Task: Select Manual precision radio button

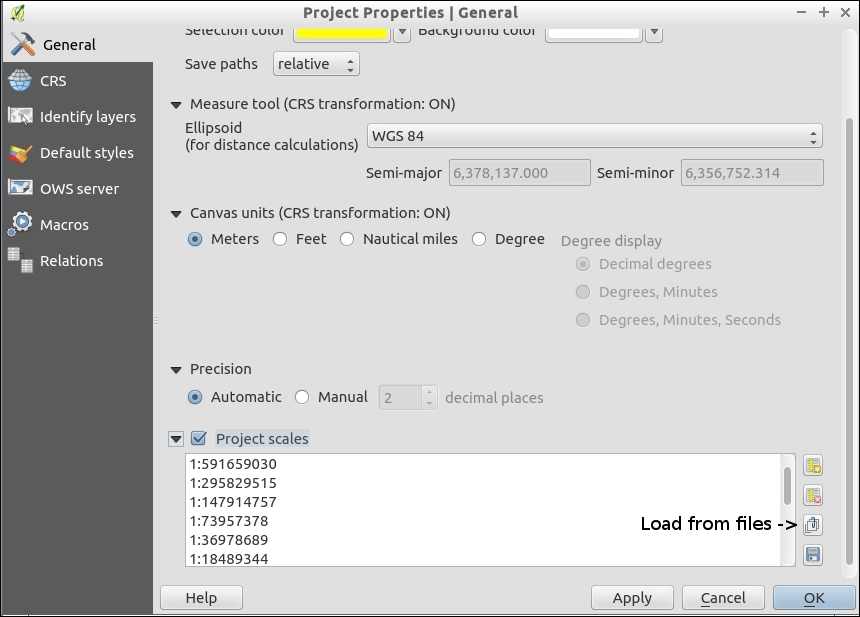Action: pyautogui.click(x=302, y=397)
